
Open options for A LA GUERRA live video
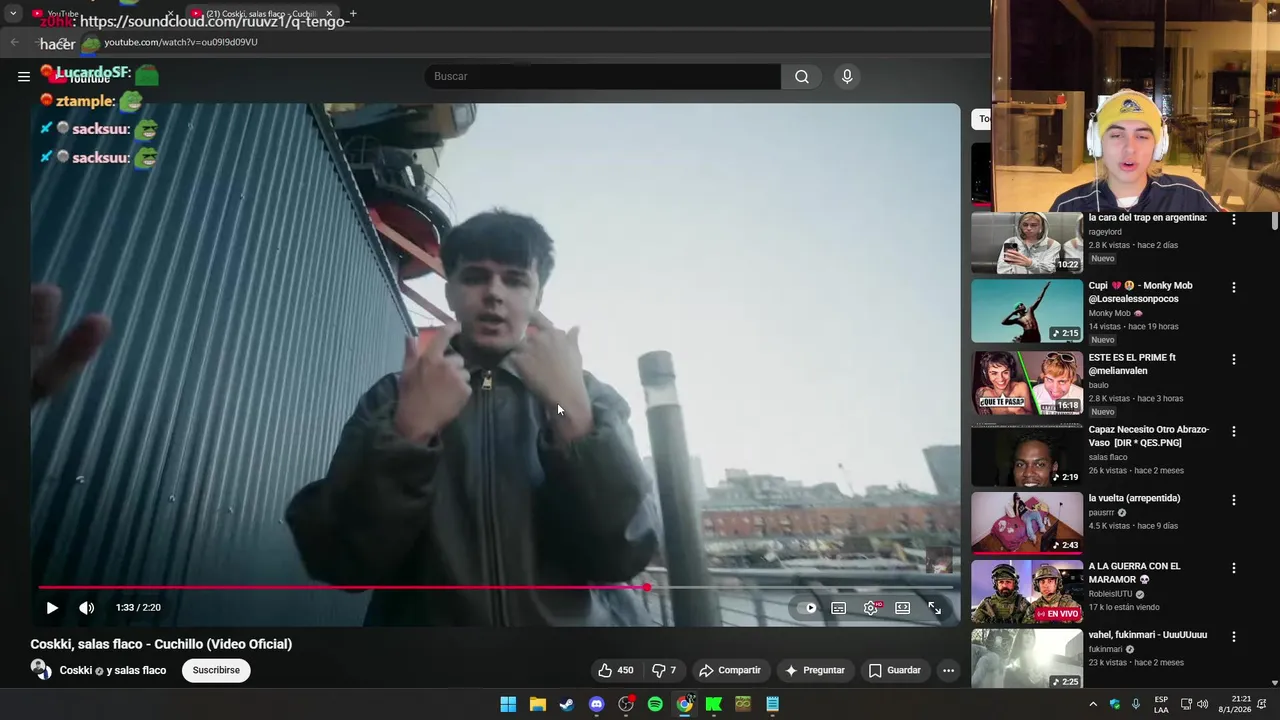1233,567
